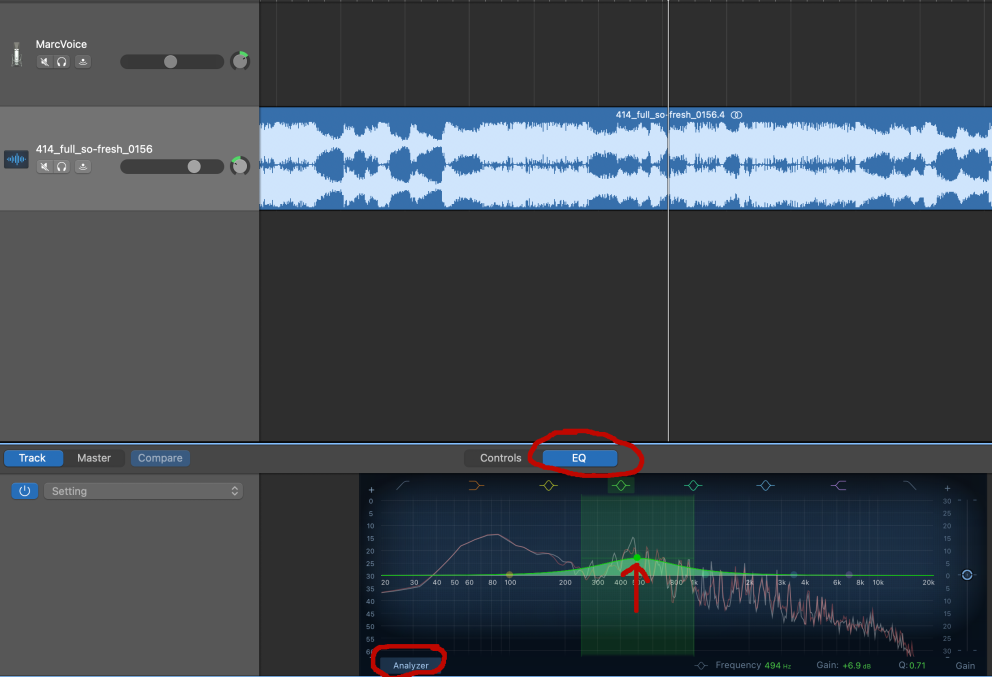The width and height of the screenshot is (992, 677).
Task: Click the MarcVoice microphone track icon
Action: (16, 54)
